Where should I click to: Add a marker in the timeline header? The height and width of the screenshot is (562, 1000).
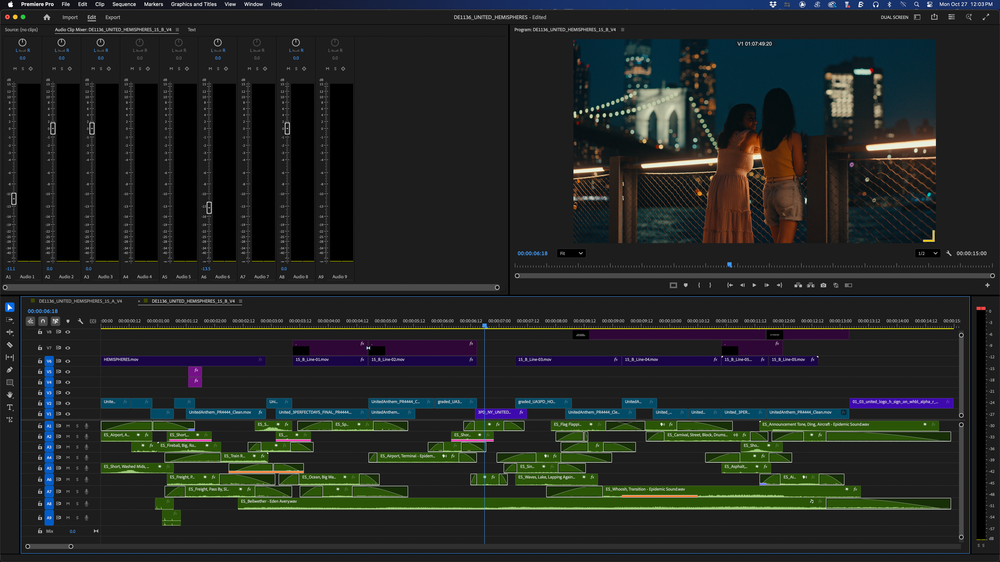(68, 322)
